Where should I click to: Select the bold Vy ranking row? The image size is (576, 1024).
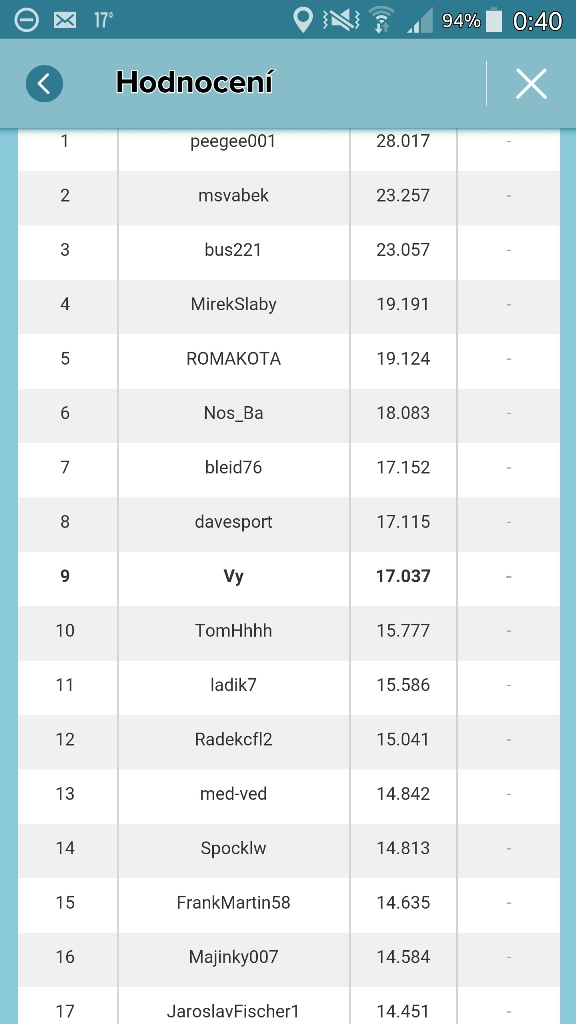[x=289, y=576]
